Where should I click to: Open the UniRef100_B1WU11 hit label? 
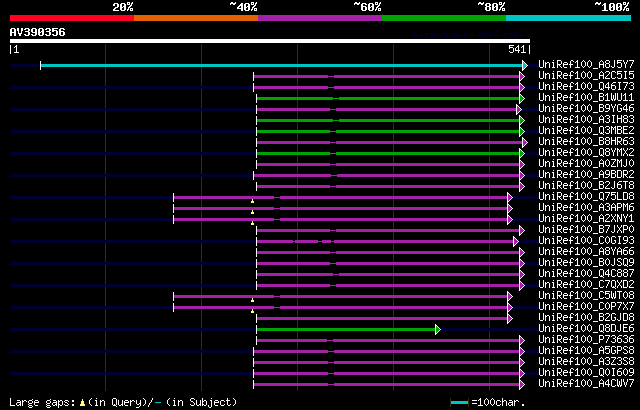[587, 98]
